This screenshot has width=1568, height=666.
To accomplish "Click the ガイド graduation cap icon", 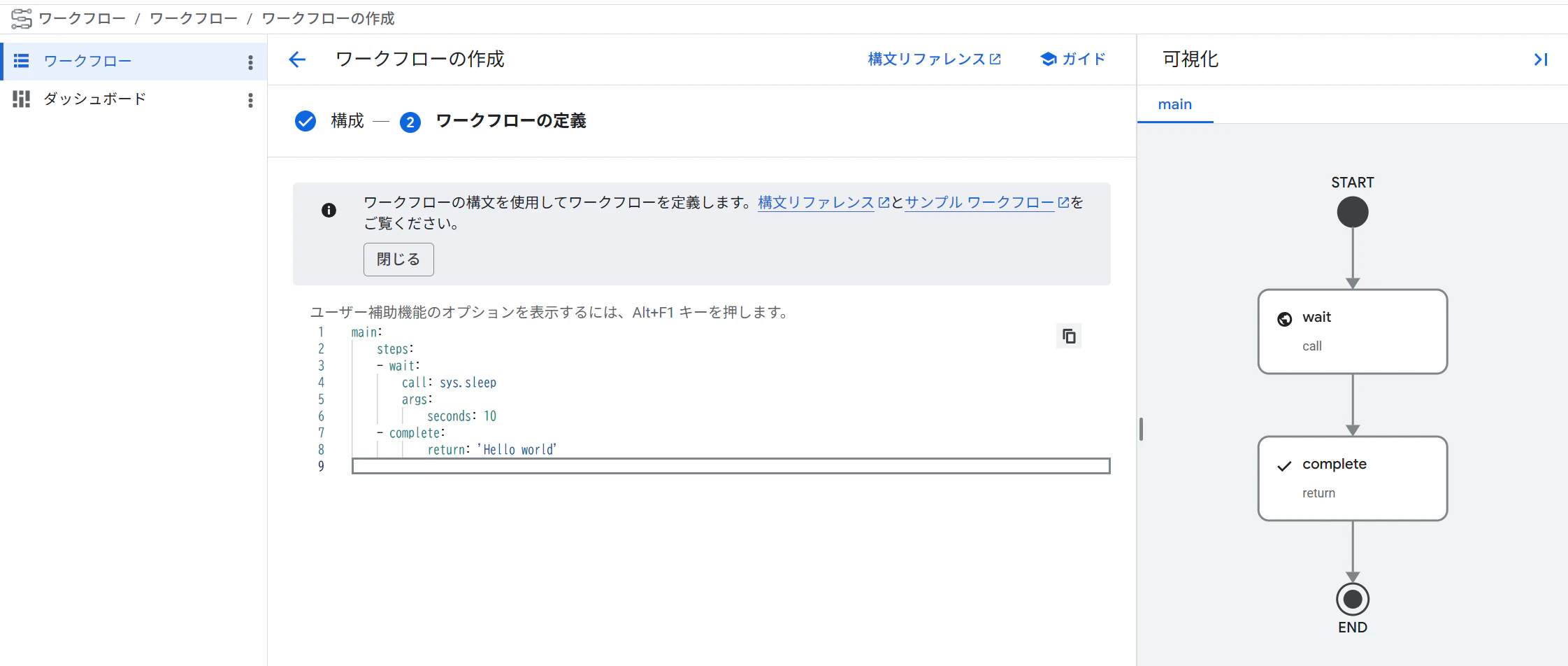I will point(1048,59).
